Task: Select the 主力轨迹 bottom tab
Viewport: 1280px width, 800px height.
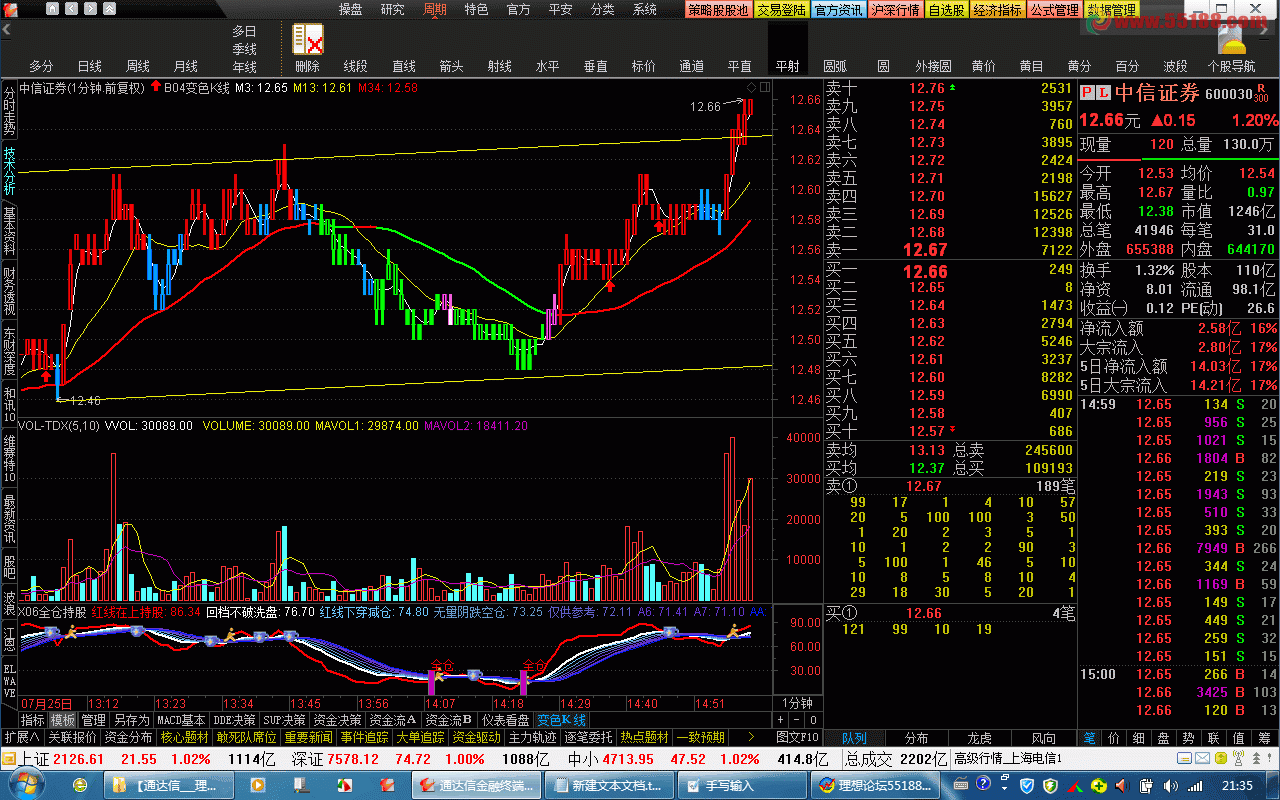Action: point(532,738)
